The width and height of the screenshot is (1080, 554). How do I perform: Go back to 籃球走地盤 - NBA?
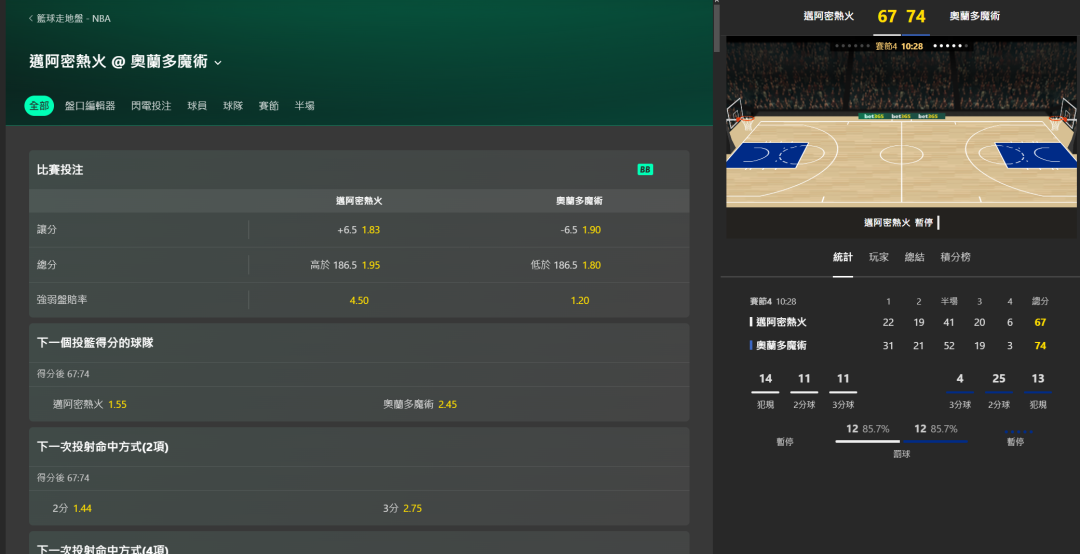pyautogui.click(x=70, y=19)
